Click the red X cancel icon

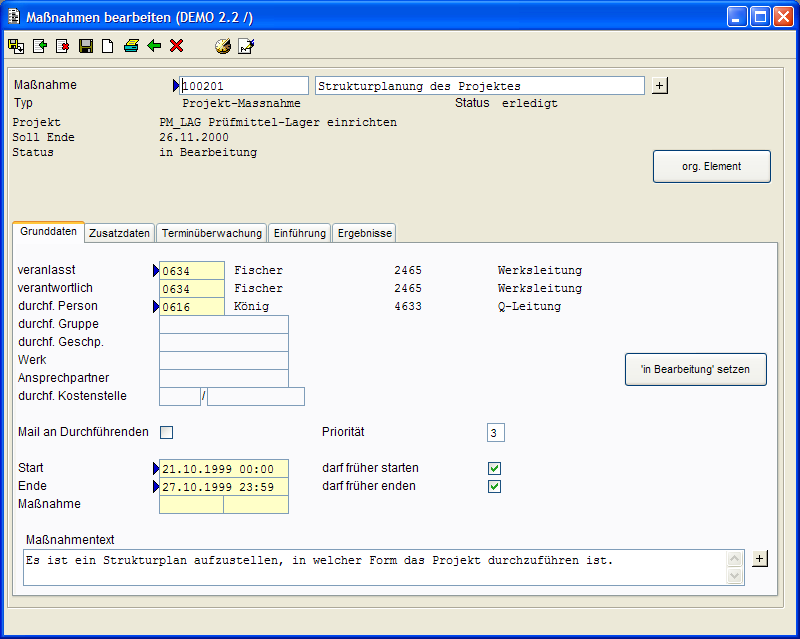point(177,46)
